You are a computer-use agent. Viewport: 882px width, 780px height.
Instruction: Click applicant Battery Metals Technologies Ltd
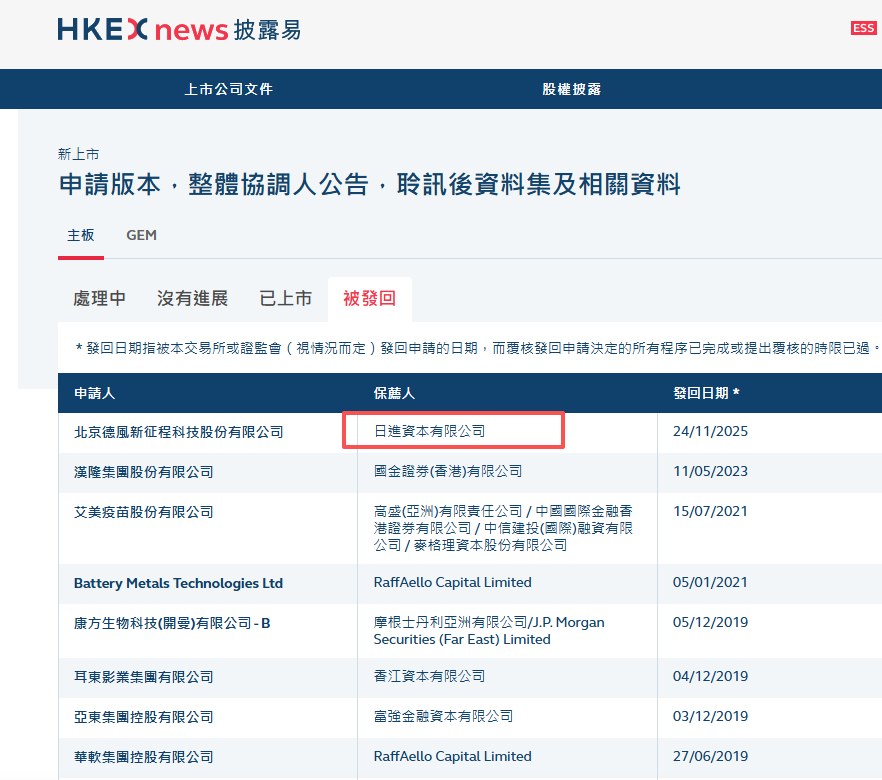[178, 583]
